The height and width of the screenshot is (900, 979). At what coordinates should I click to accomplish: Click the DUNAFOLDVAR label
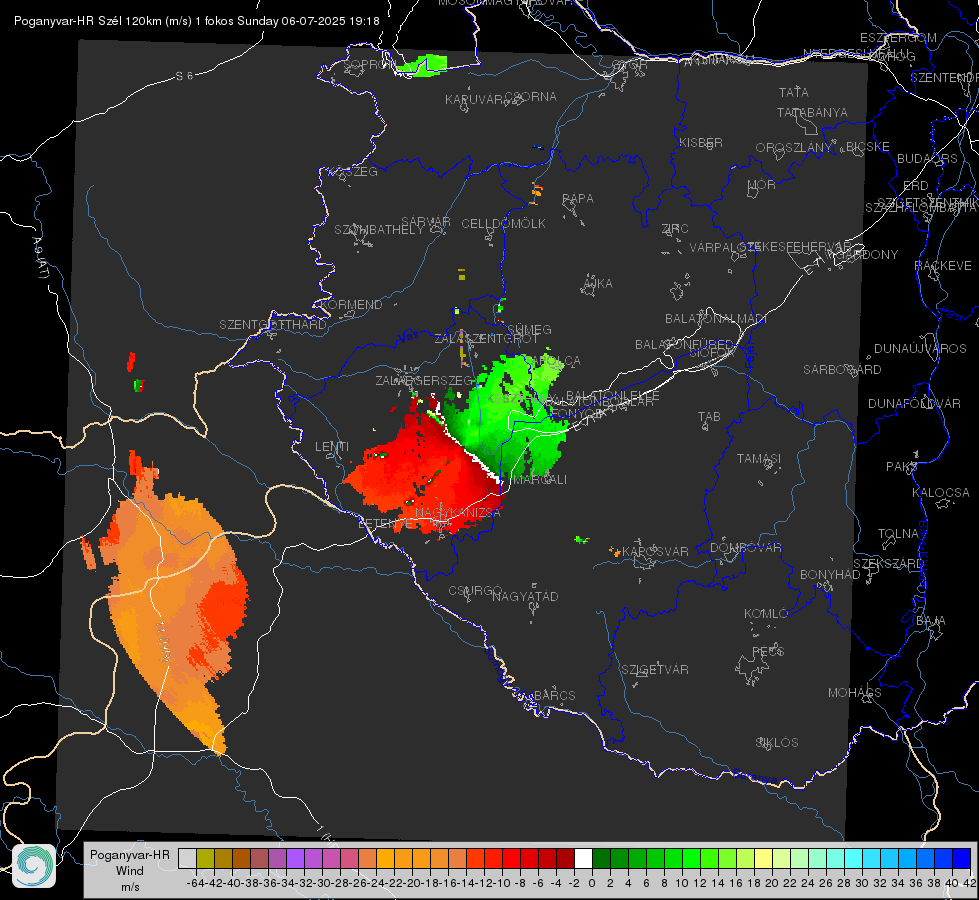click(x=914, y=403)
